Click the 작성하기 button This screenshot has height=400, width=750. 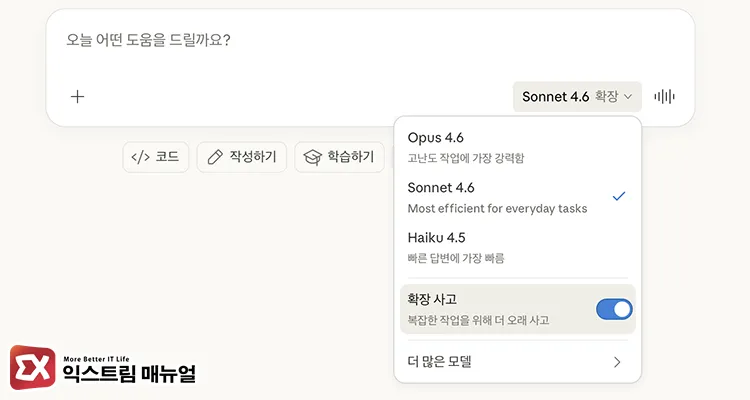tap(243, 157)
